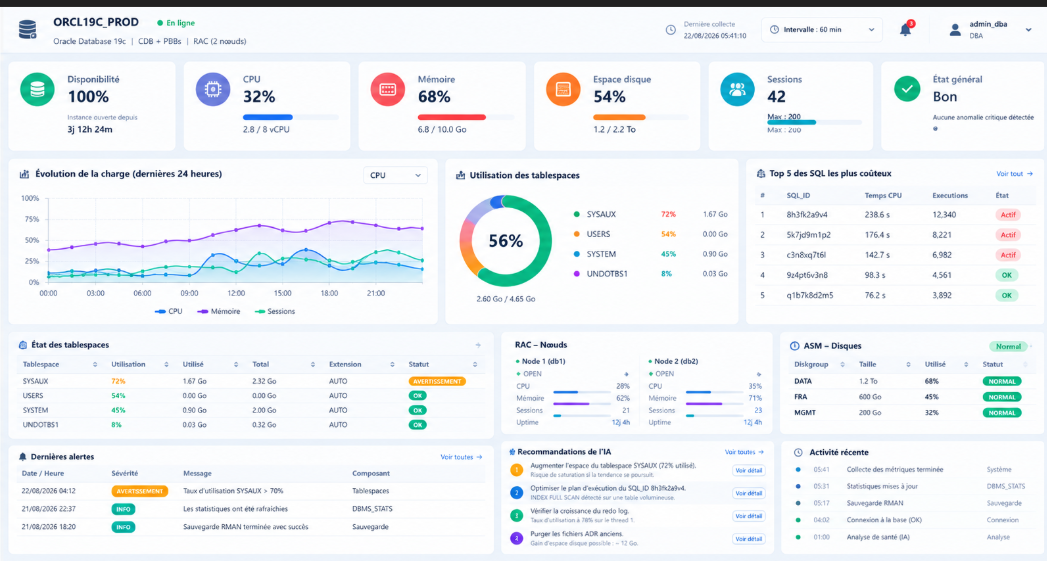Click the chart icon beside Évolution de la charge
Viewport: 1047px width, 561px height.
click(24, 174)
